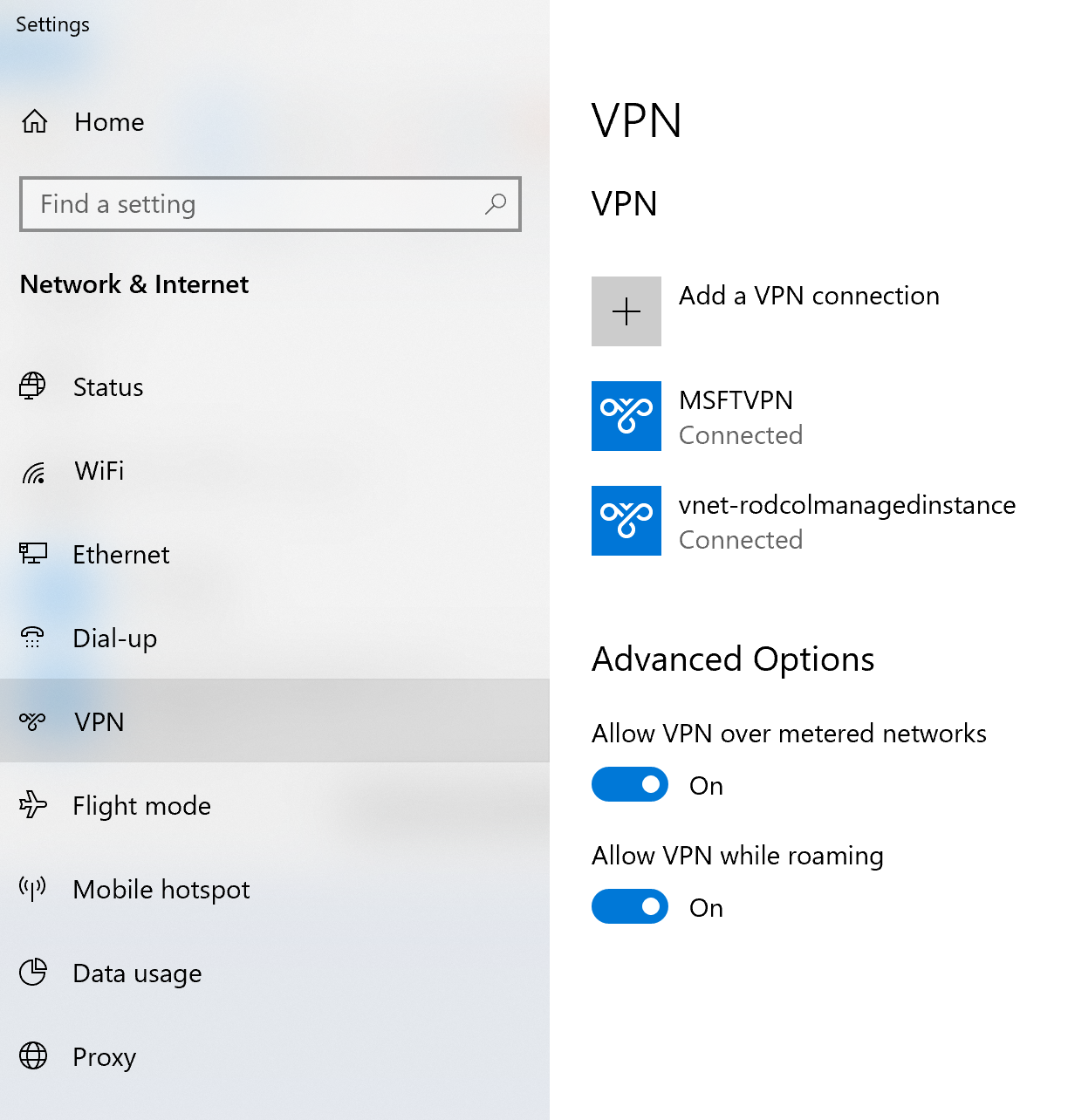Click the Status globe icon
Viewport: 1068px width, 1120px height.
click(33, 386)
